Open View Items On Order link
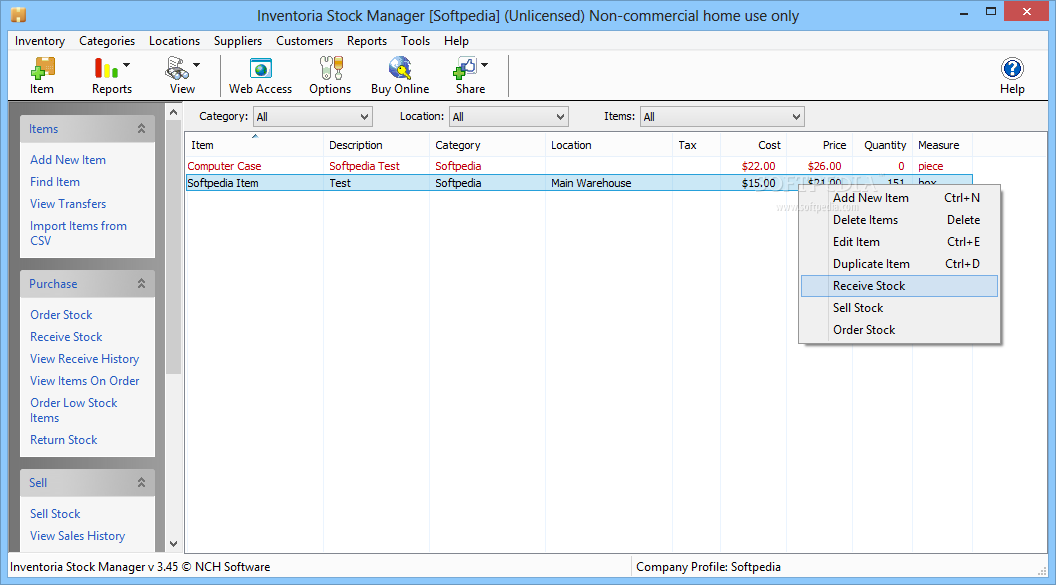1056x585 pixels. click(x=85, y=381)
